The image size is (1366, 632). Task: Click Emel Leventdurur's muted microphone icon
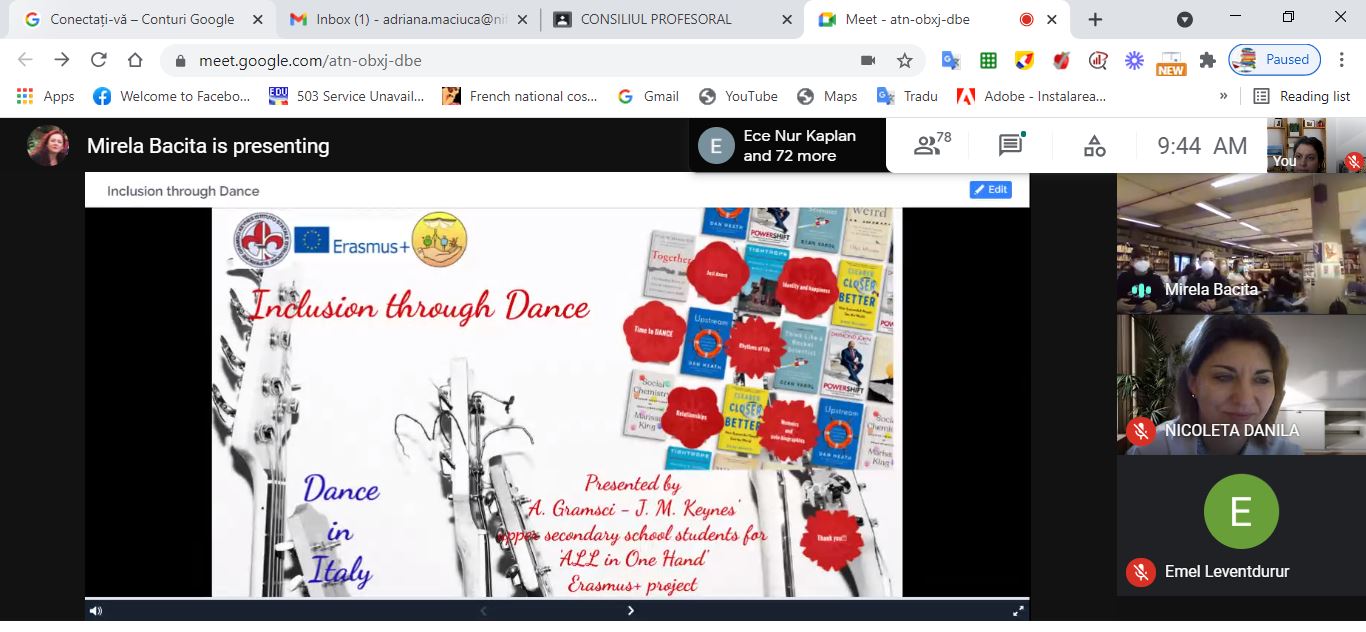(x=1141, y=572)
